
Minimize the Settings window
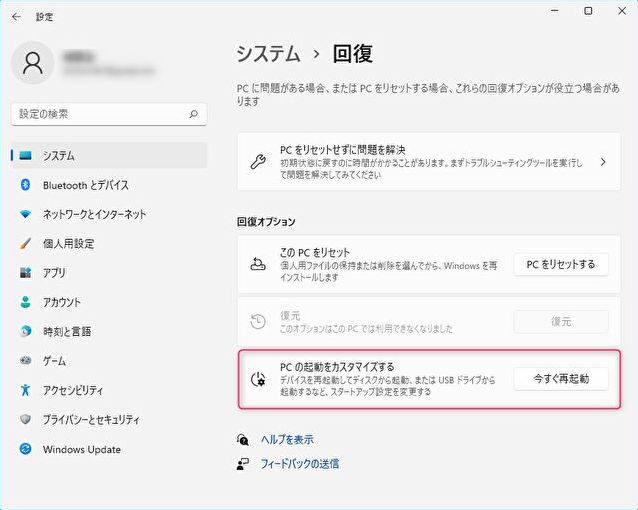[x=555, y=11]
